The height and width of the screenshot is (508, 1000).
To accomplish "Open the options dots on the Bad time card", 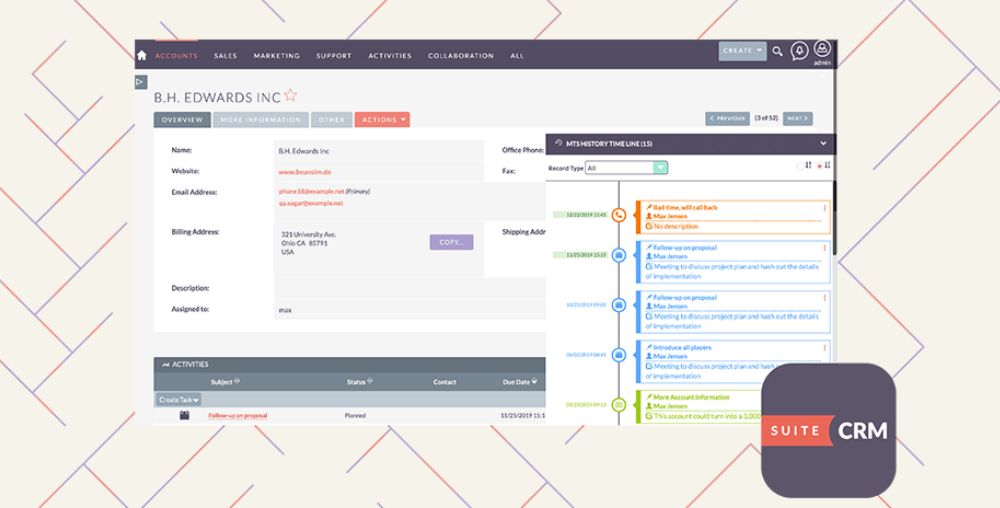I will (x=825, y=208).
